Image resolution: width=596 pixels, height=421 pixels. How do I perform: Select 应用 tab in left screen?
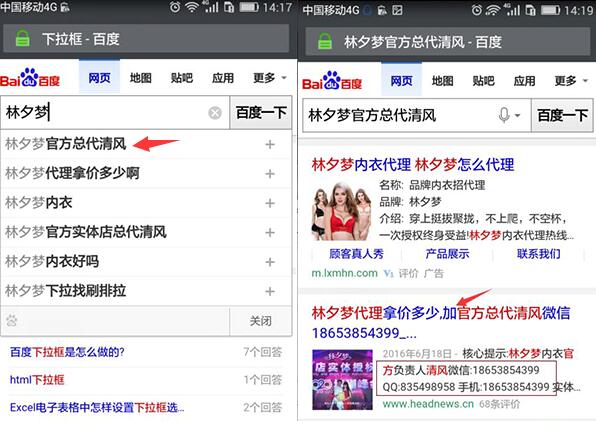[223, 78]
